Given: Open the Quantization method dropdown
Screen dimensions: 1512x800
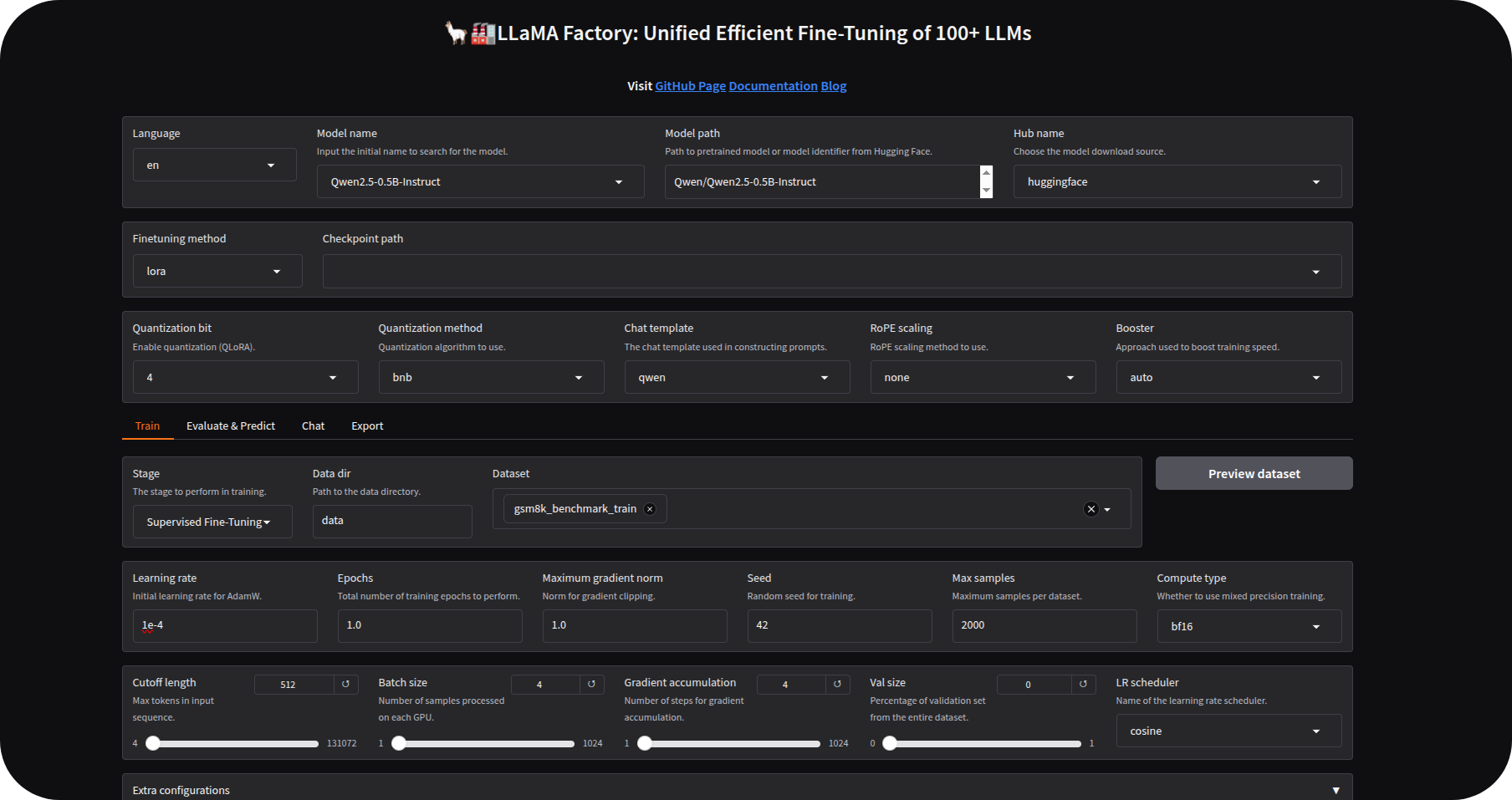Looking at the screenshot, I should (x=491, y=377).
